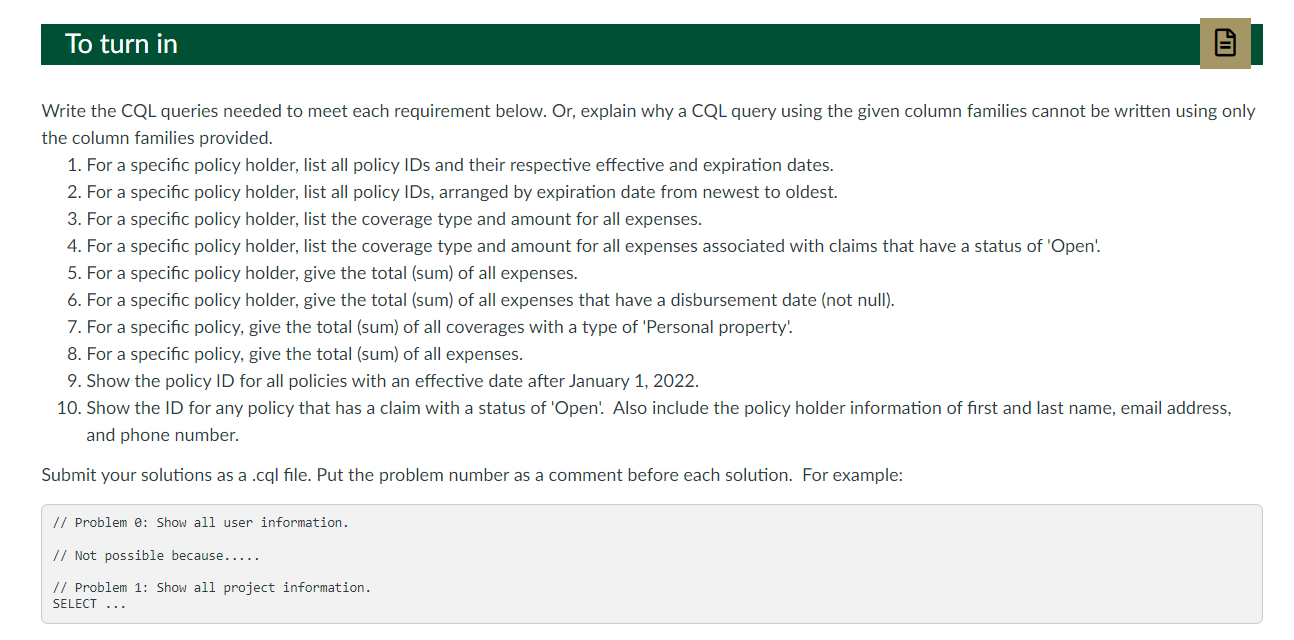Select requirement 2 about expiration date ordering

[x=460, y=191]
